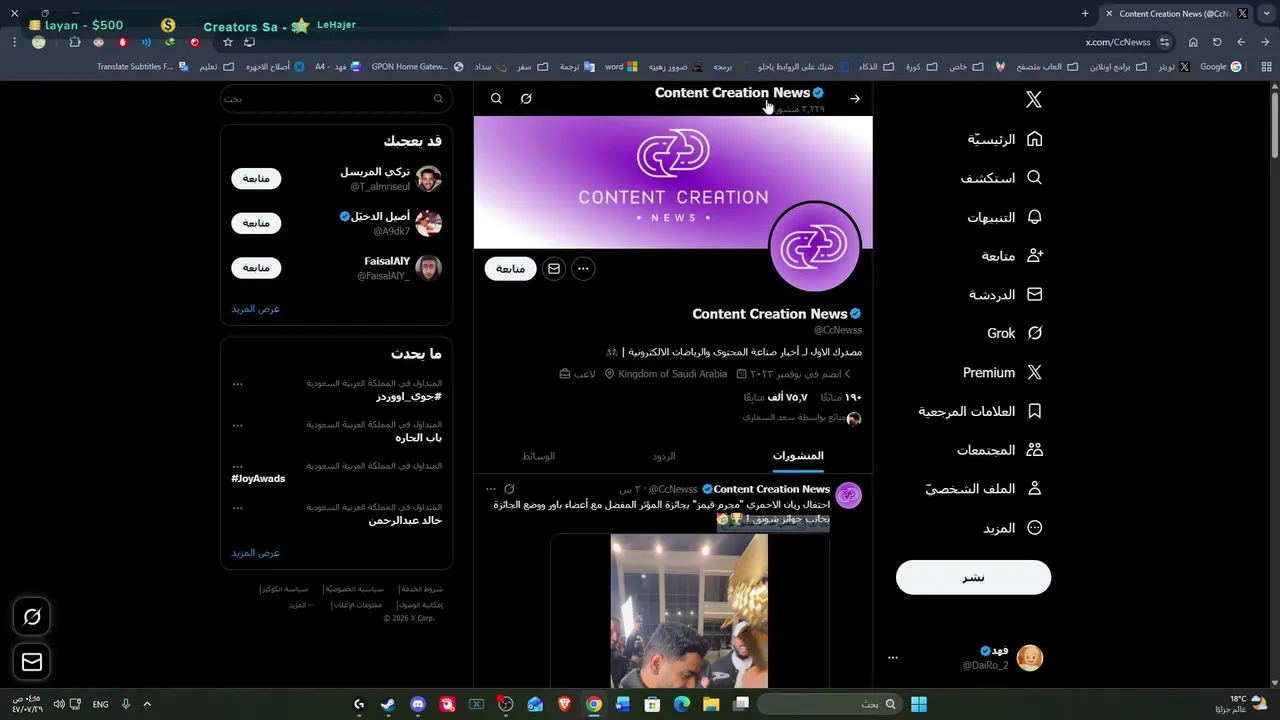
Task: Reload the page in browser toolbar
Action: coord(1217,42)
